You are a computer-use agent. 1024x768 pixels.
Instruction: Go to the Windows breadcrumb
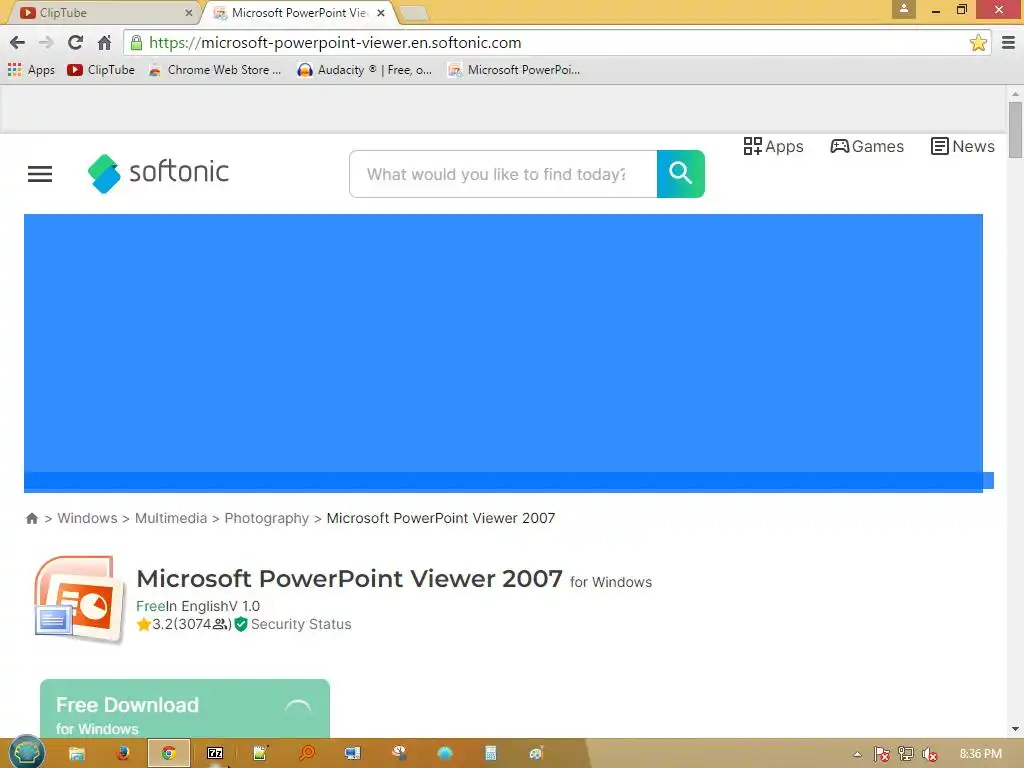[x=87, y=518]
